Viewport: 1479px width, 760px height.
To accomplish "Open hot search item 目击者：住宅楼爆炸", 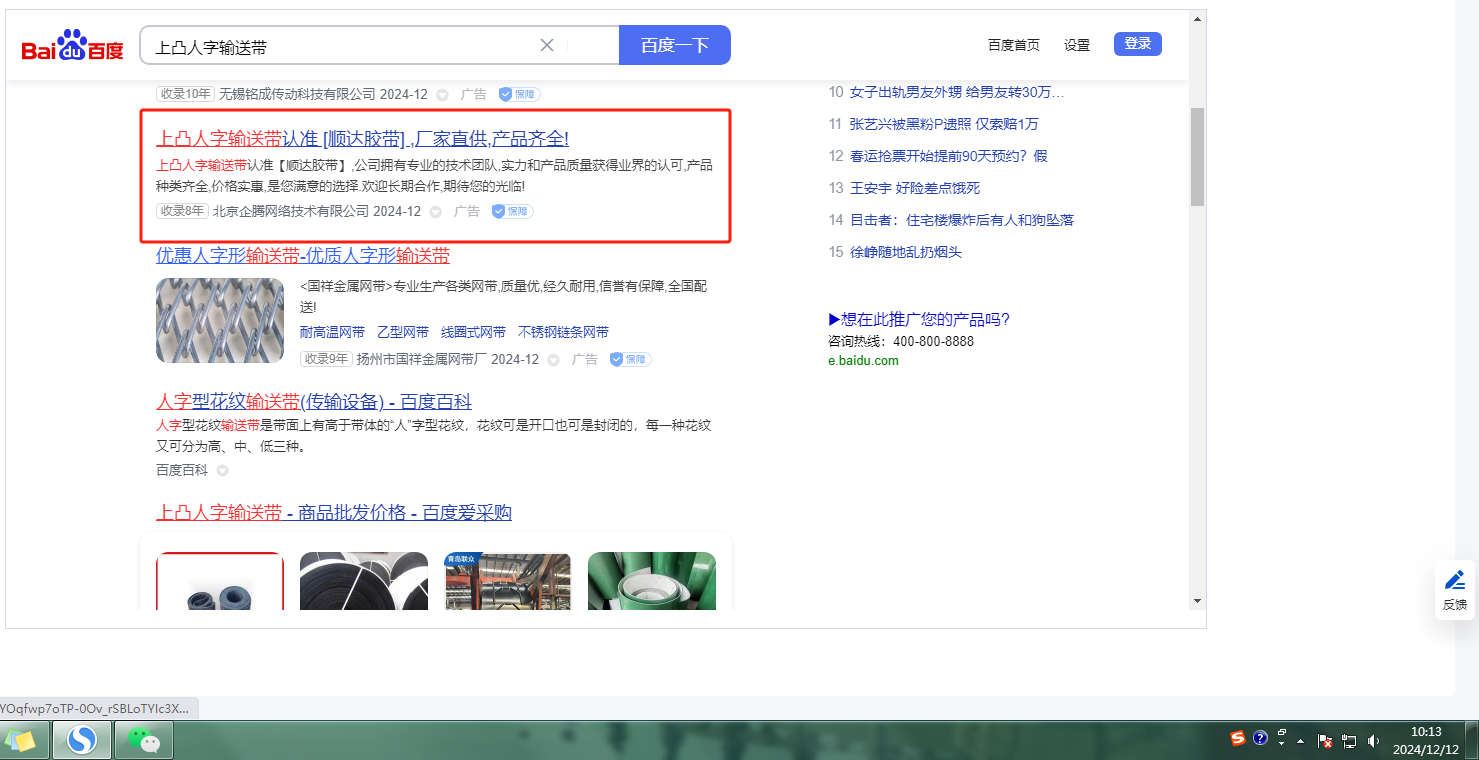I will tap(961, 220).
